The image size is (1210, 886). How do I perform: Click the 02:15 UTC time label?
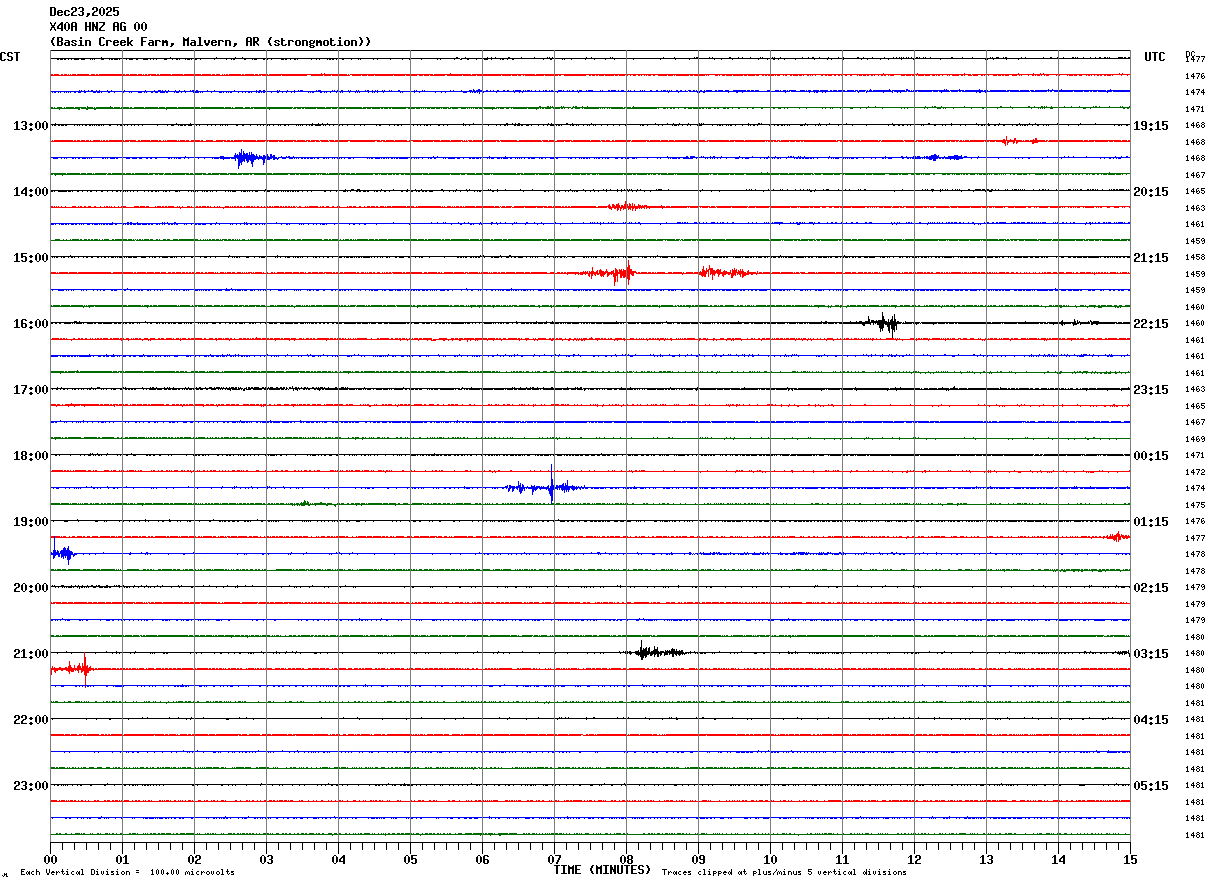(x=1151, y=588)
